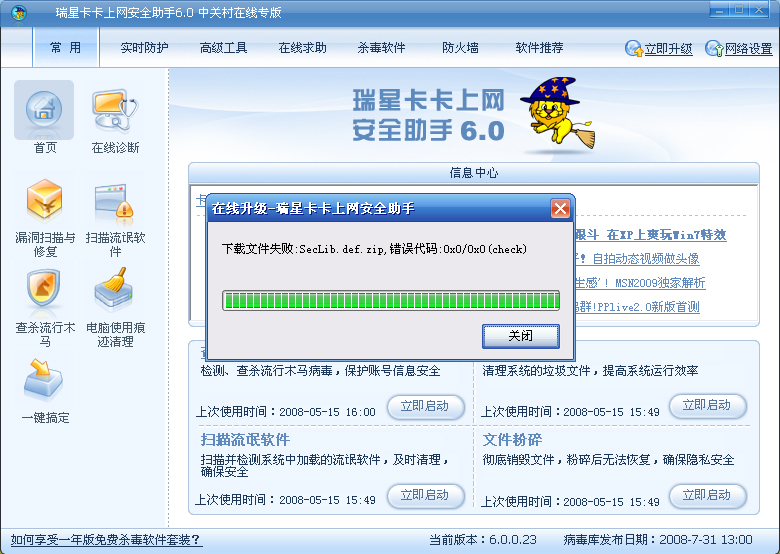
Task: Open 查杀流行木马 trojan scan shield icon
Action: pyautogui.click(x=44, y=289)
